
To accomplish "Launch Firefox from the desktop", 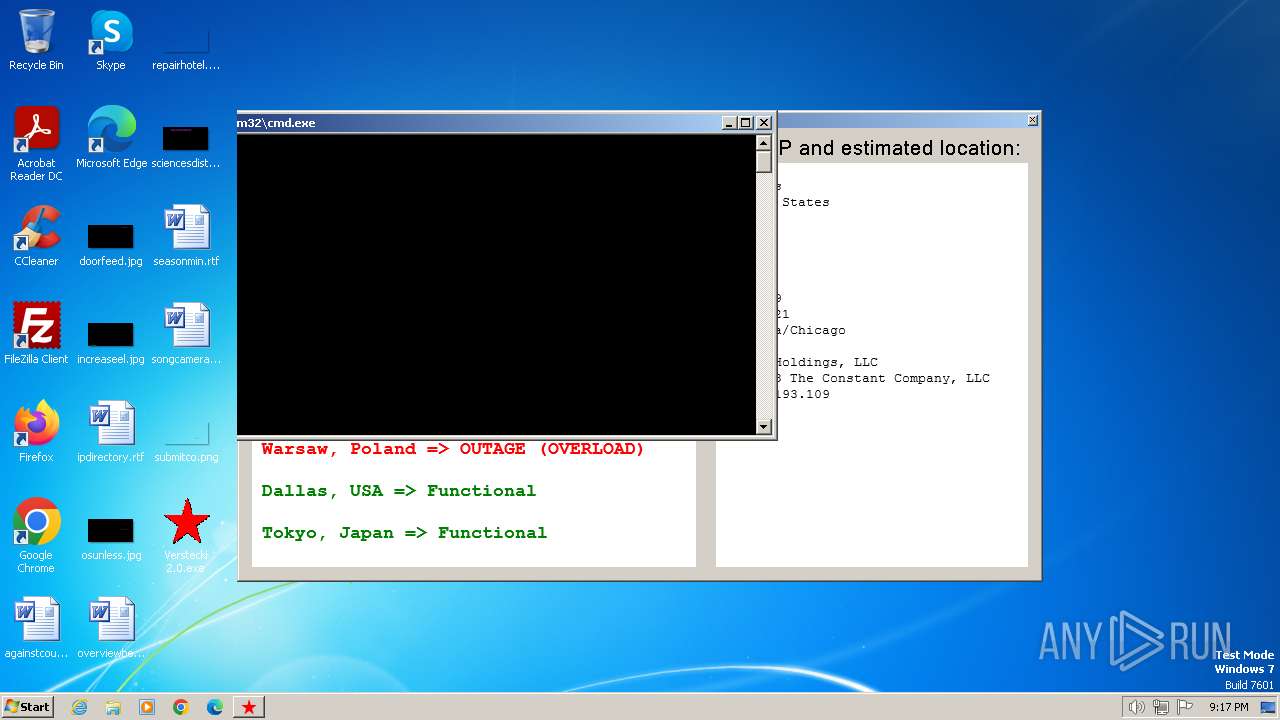I will [36, 432].
